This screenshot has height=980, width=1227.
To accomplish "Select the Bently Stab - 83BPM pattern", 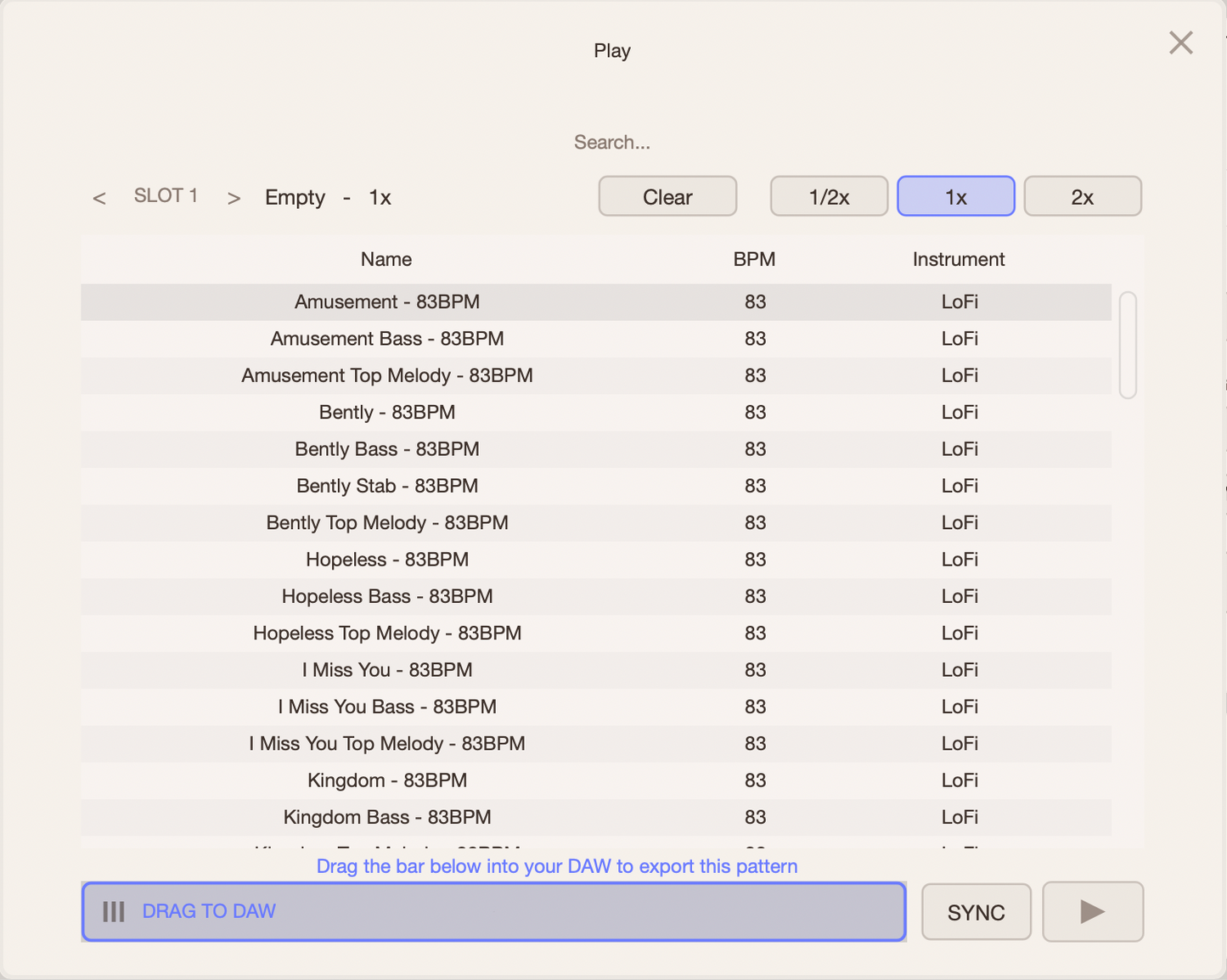I will click(596, 486).
